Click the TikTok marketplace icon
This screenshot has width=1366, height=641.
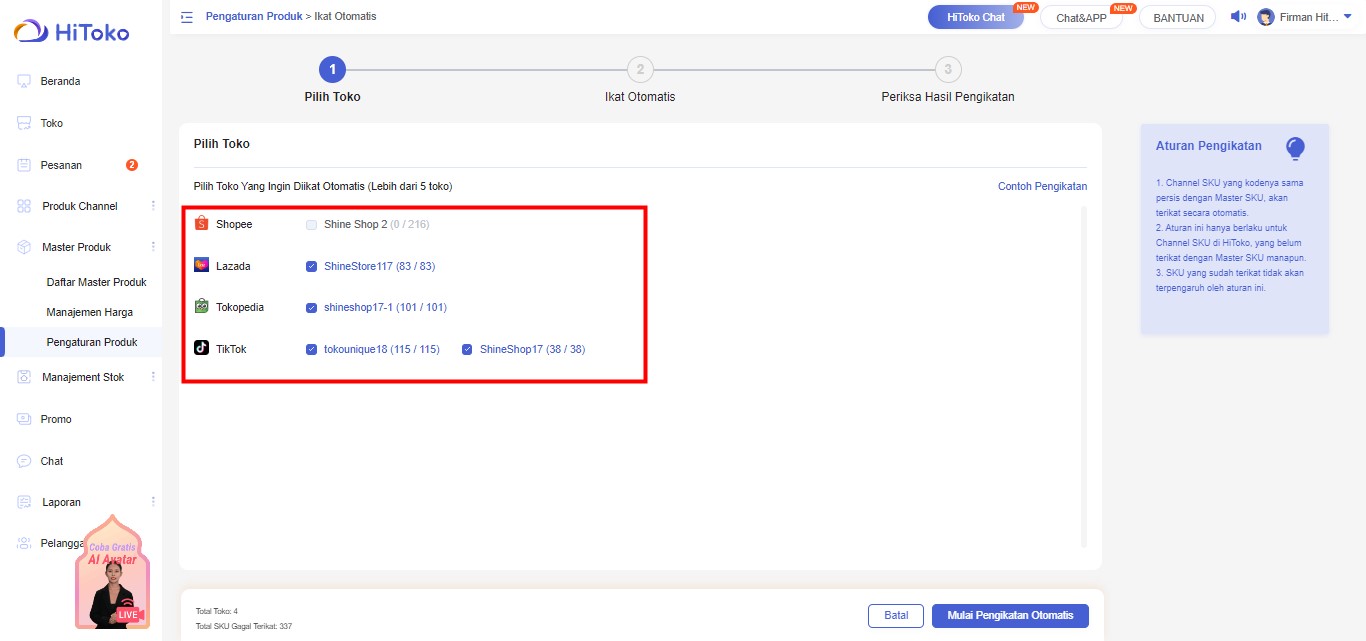202,349
